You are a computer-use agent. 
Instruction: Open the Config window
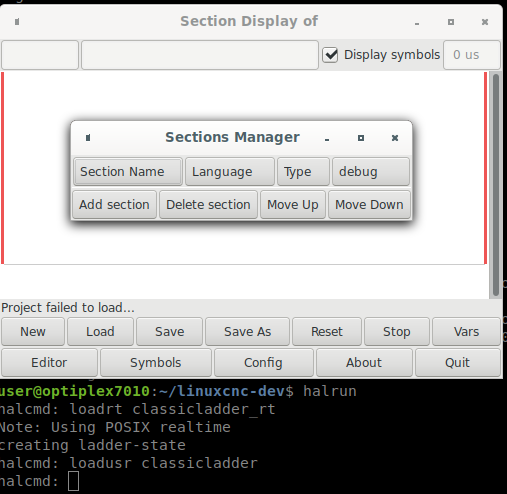tap(263, 363)
